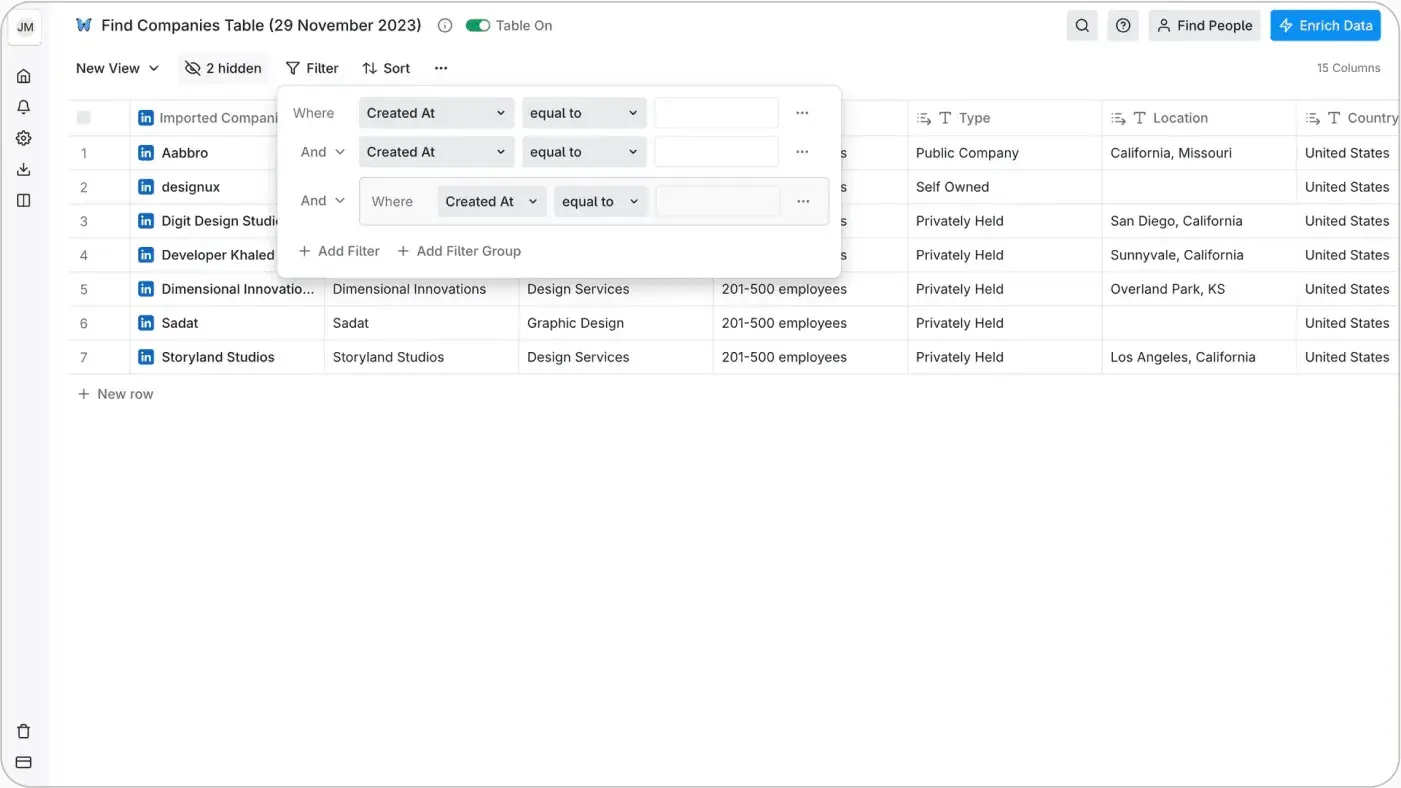The image size is (1401, 788).
Task: Open settings gear in the sidebar
Action: (24, 138)
